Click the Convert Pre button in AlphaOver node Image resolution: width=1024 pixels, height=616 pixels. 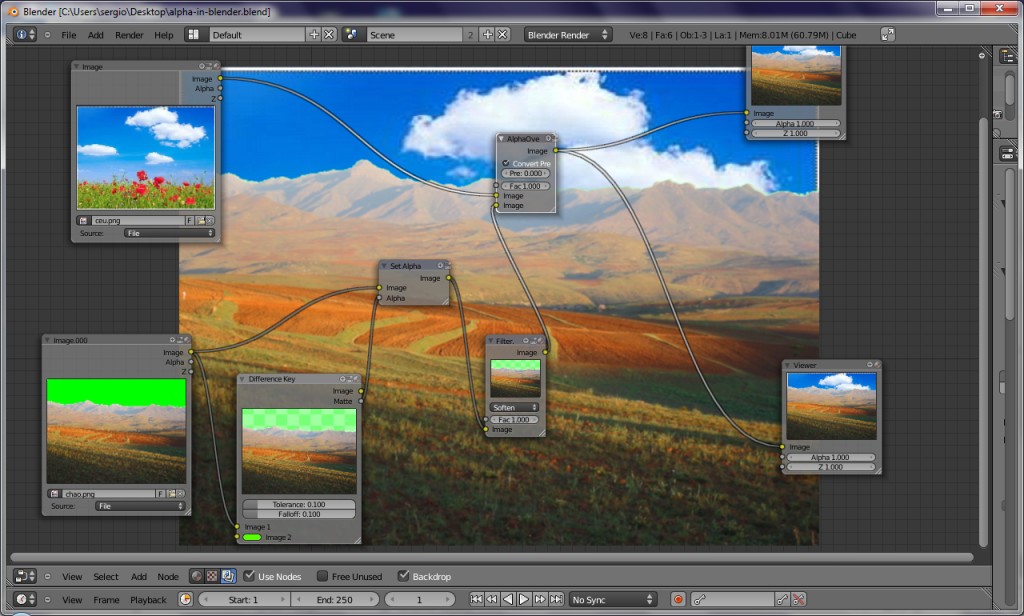click(x=524, y=161)
